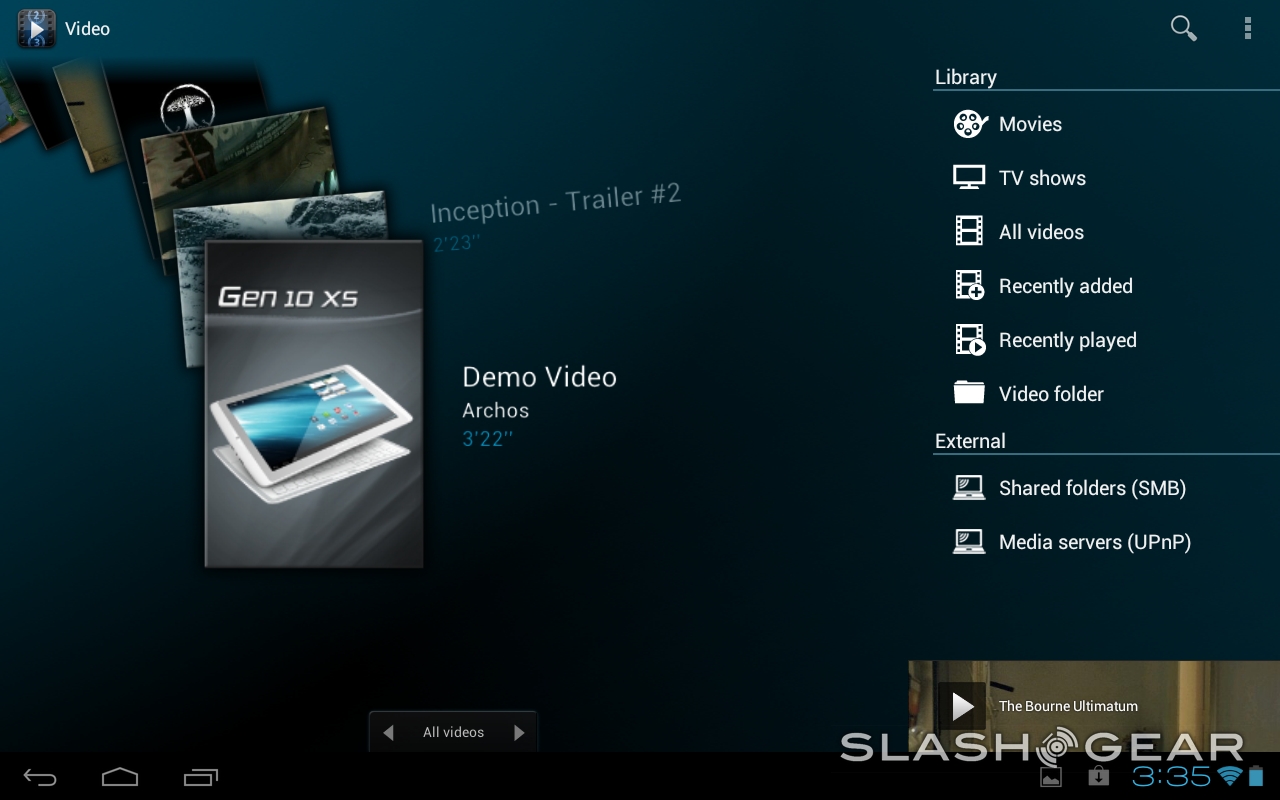The image size is (1280, 800).
Task: Click the Video title in action bar
Action: 87,28
